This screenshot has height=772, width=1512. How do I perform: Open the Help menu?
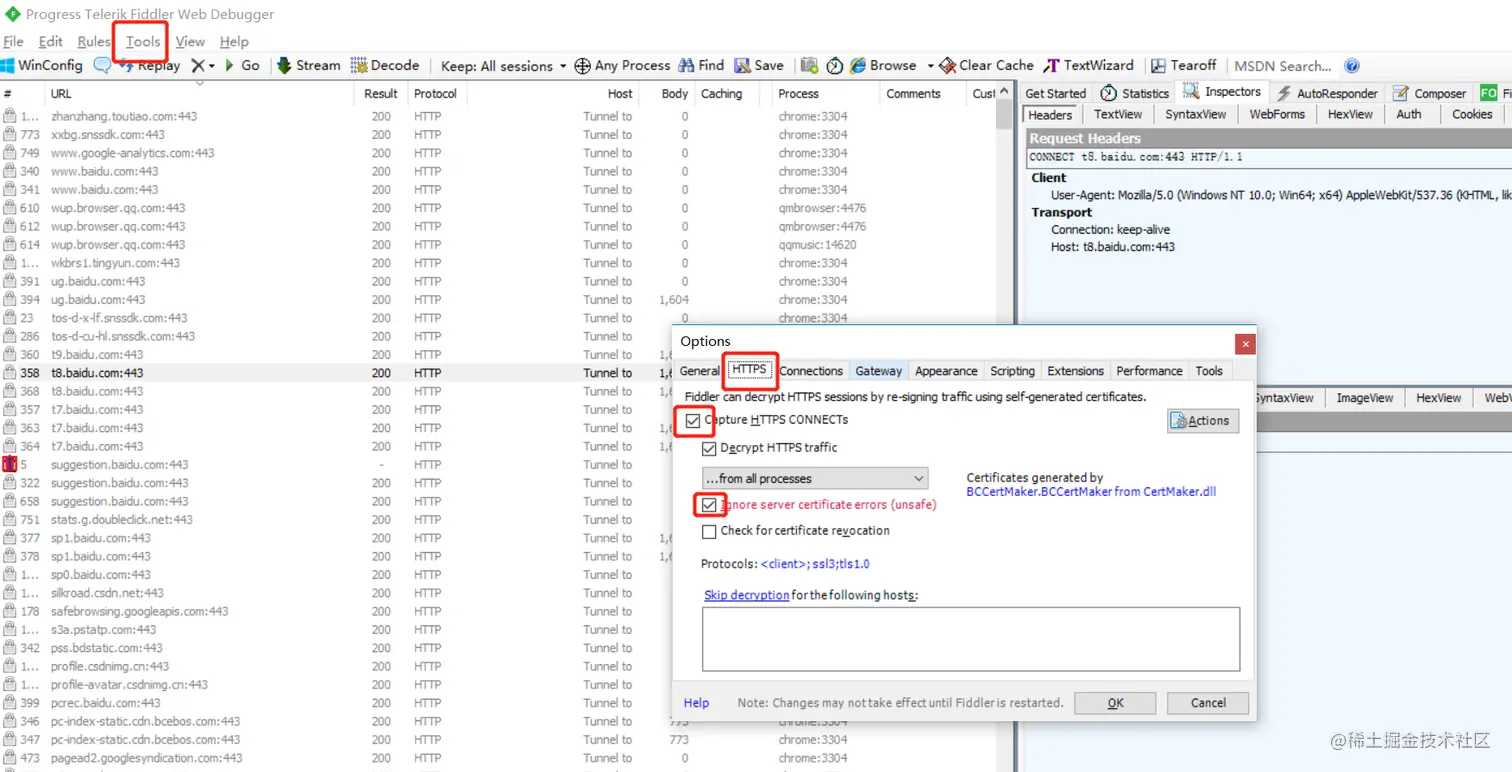[x=234, y=41]
